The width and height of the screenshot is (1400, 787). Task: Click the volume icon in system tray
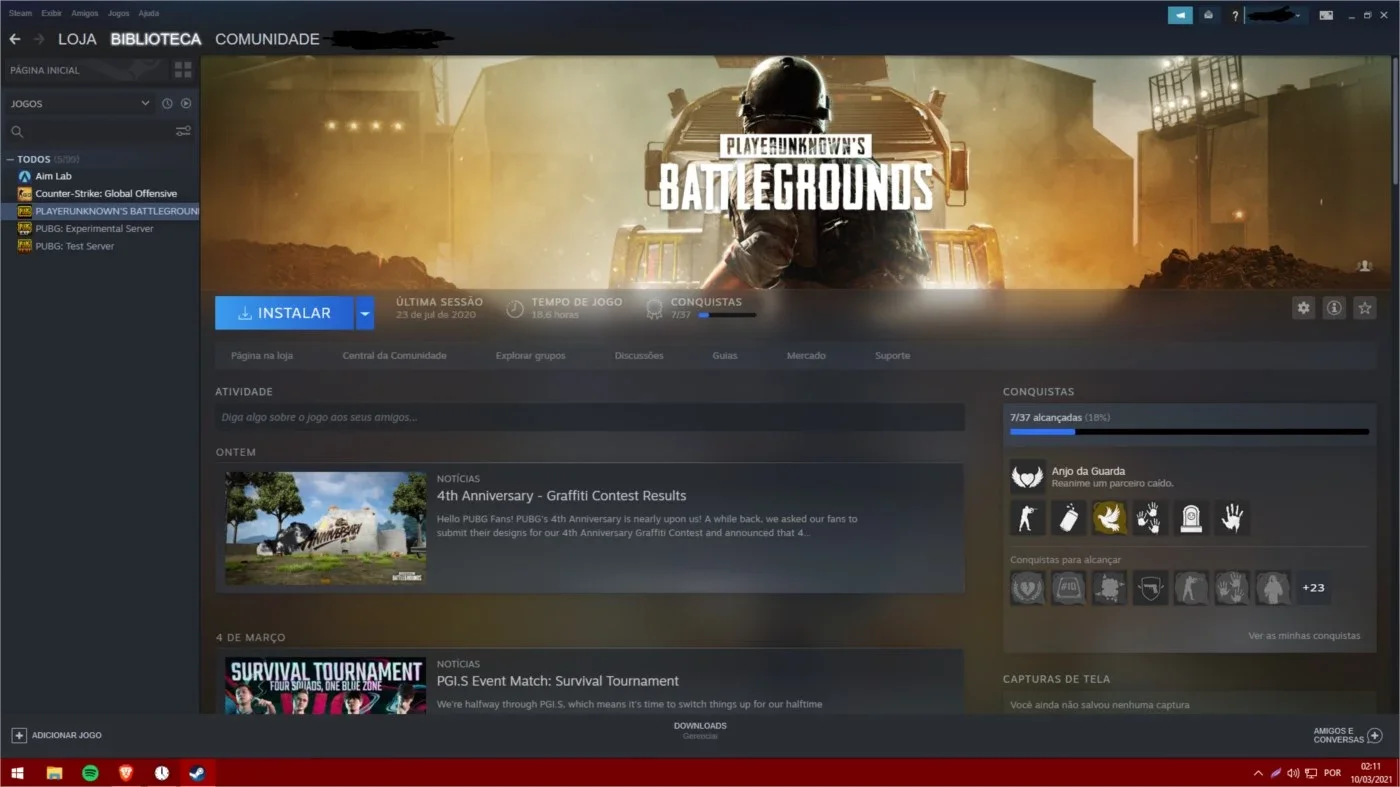[x=1292, y=773]
